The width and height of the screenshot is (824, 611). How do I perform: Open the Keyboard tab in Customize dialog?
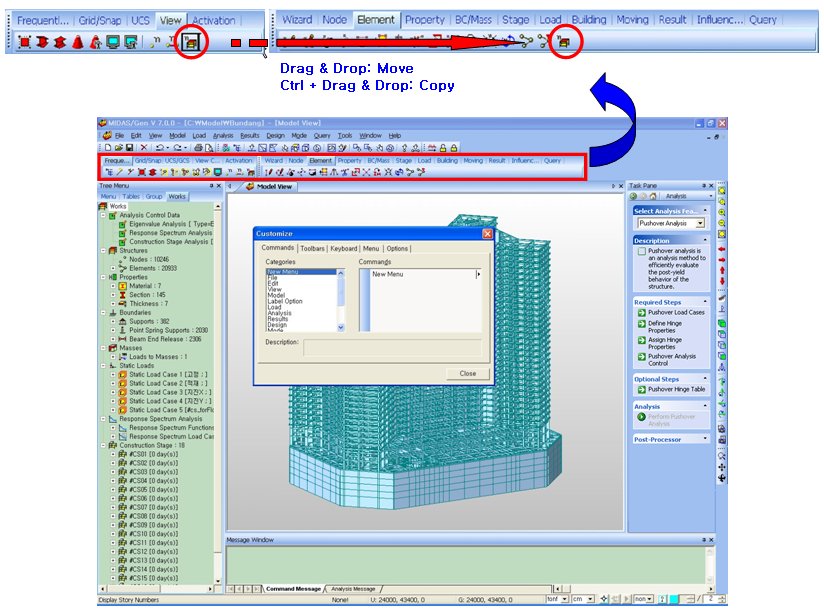[x=343, y=248]
